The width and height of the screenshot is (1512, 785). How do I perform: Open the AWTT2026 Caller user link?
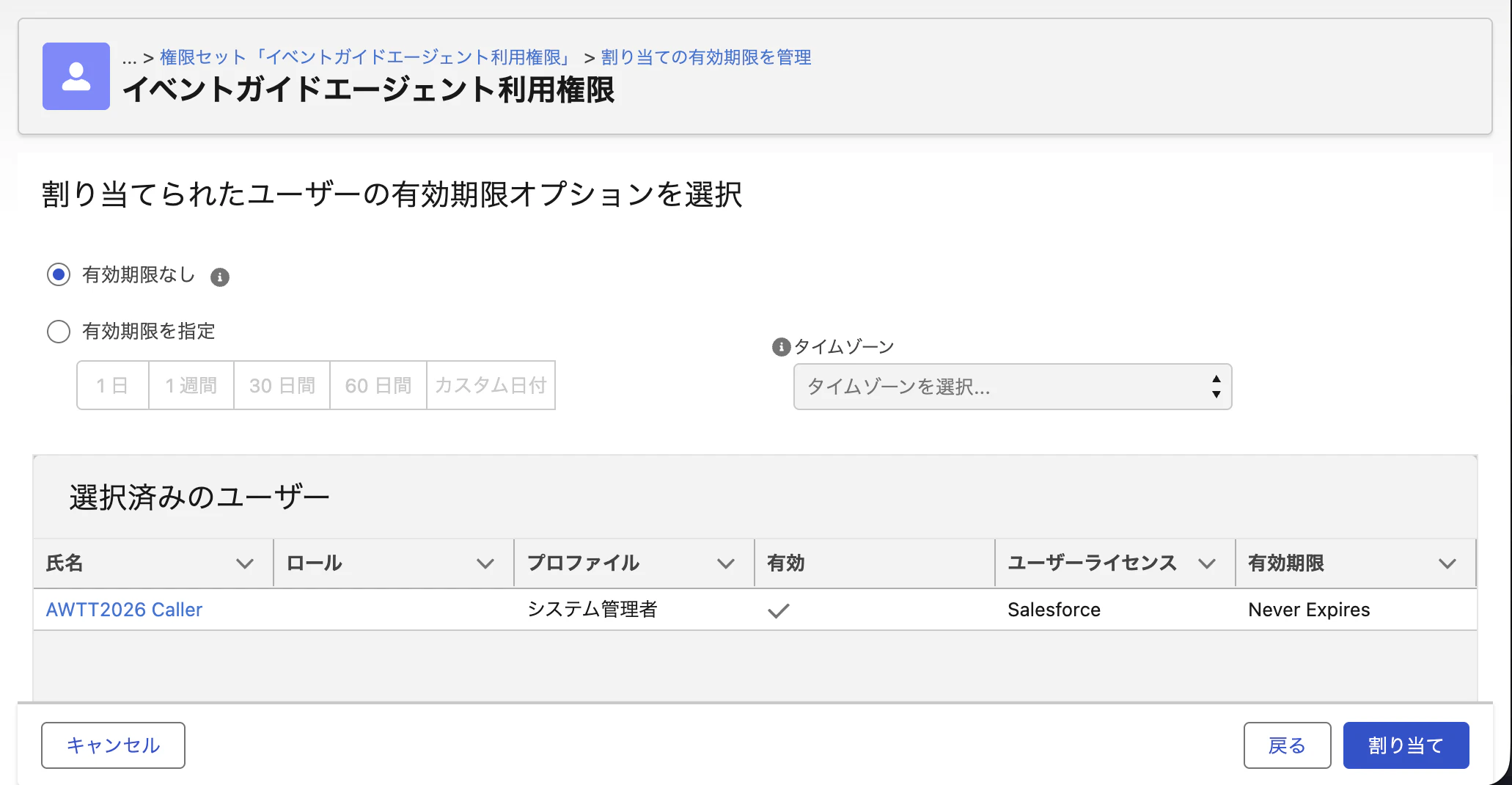[x=124, y=610]
